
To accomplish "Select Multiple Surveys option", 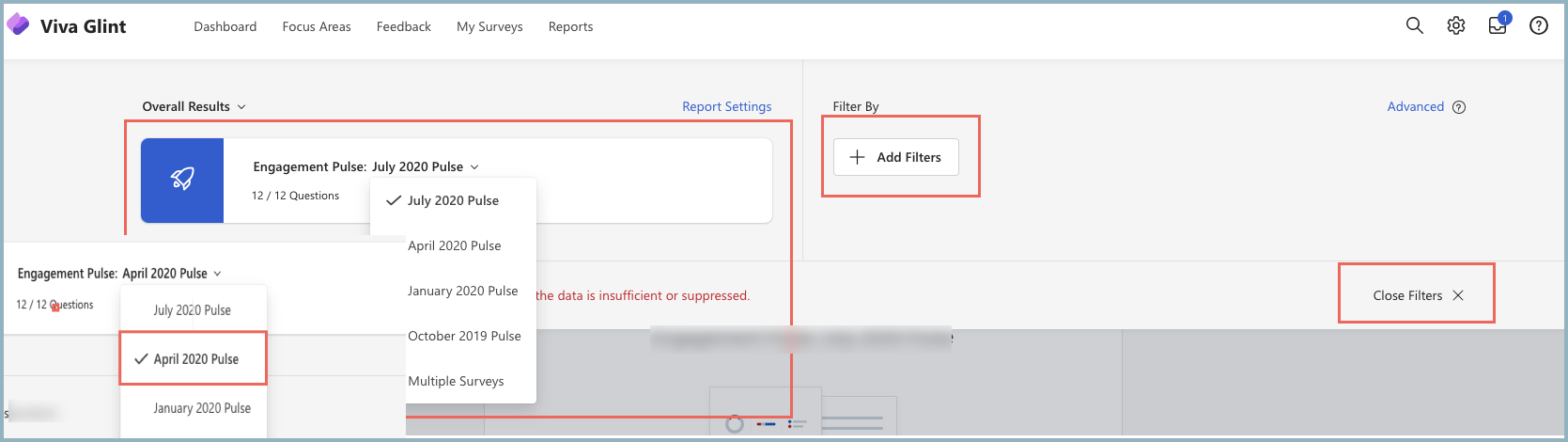I will [x=456, y=381].
